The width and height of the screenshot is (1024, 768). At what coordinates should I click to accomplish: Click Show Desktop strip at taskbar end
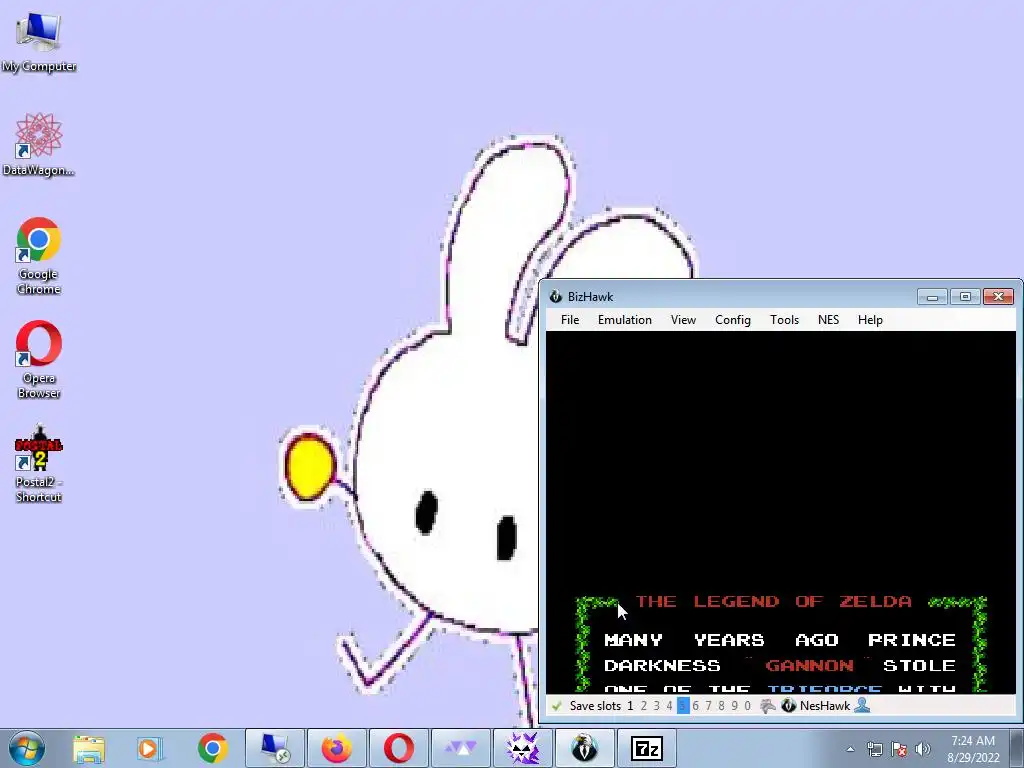point(1019,748)
